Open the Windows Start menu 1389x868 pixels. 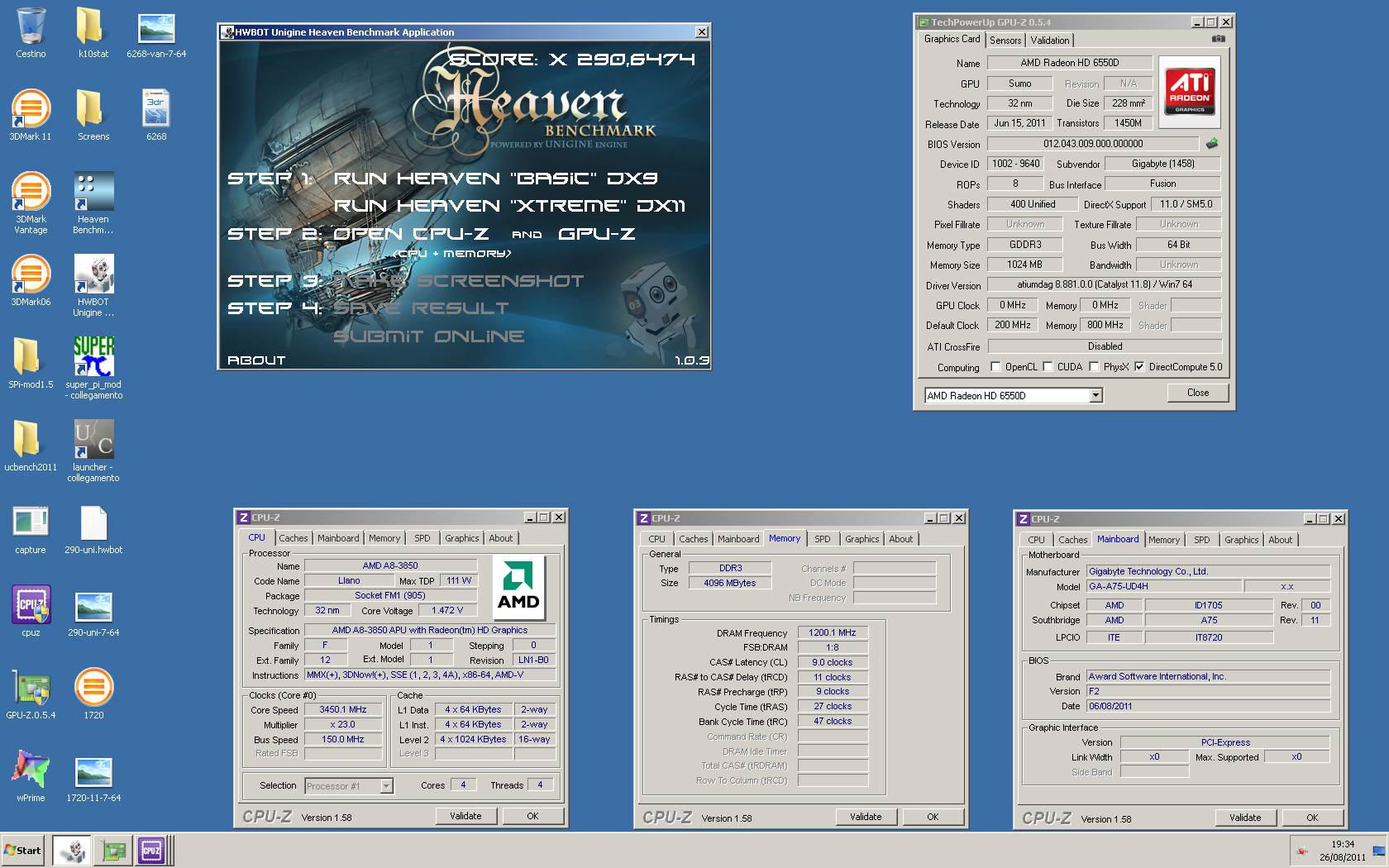tap(23, 851)
